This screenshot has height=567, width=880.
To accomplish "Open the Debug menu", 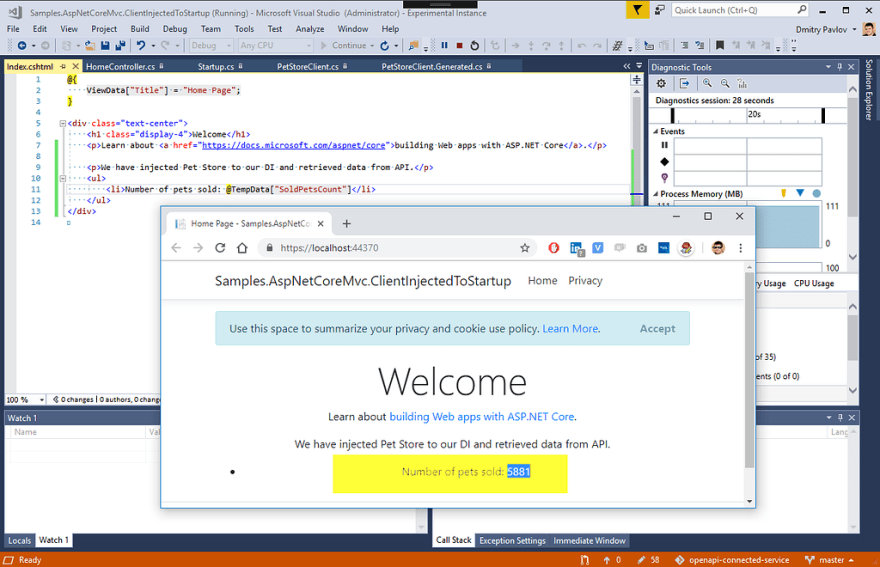I will click(175, 29).
